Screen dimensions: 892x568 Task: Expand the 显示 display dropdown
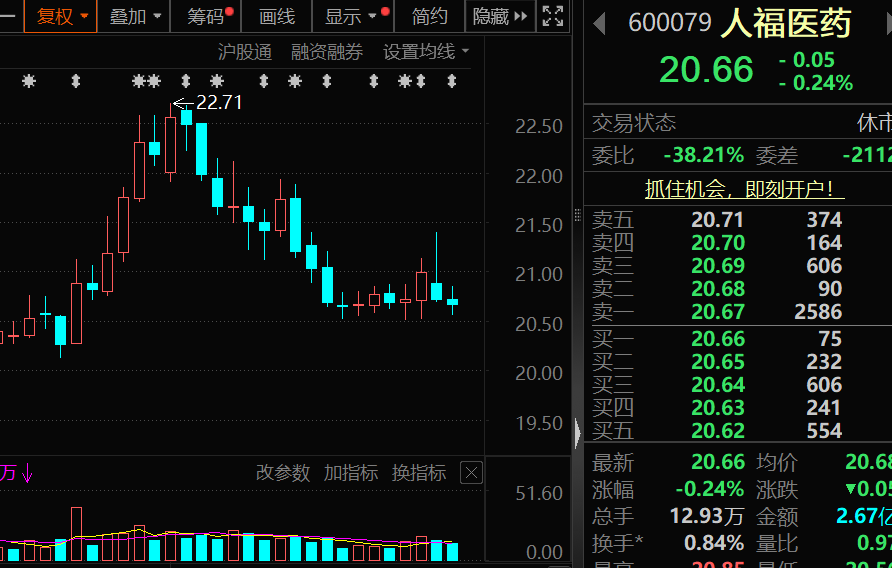point(351,16)
